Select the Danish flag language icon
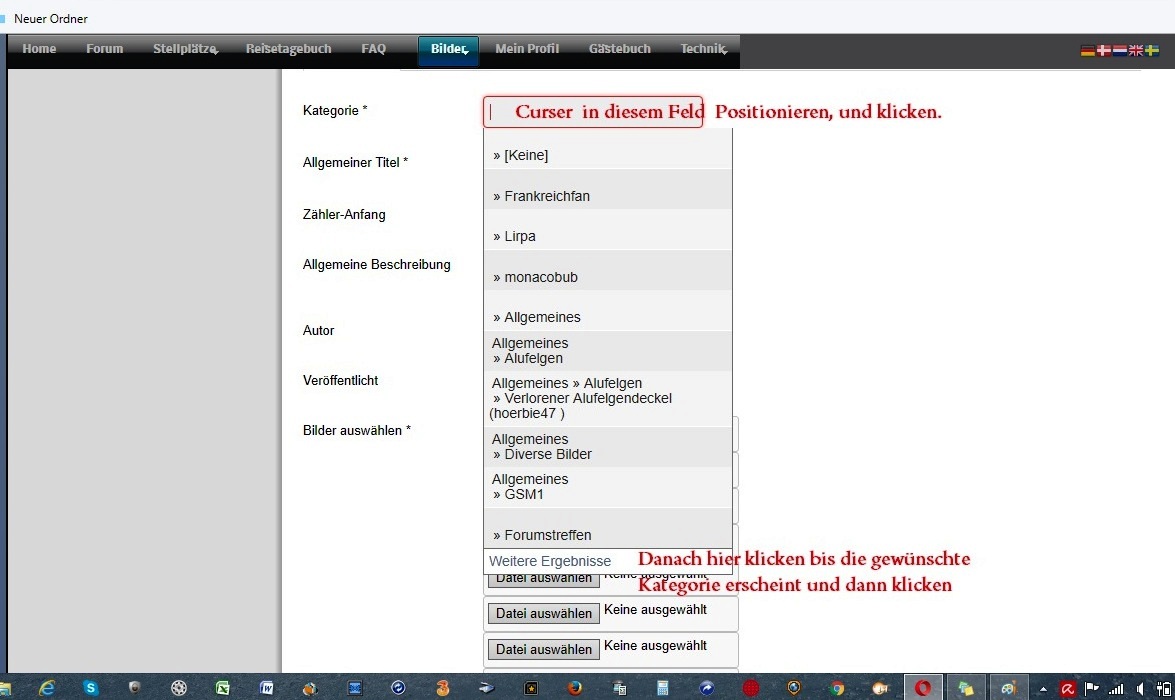This screenshot has height=700, width=1175. click(1103, 50)
